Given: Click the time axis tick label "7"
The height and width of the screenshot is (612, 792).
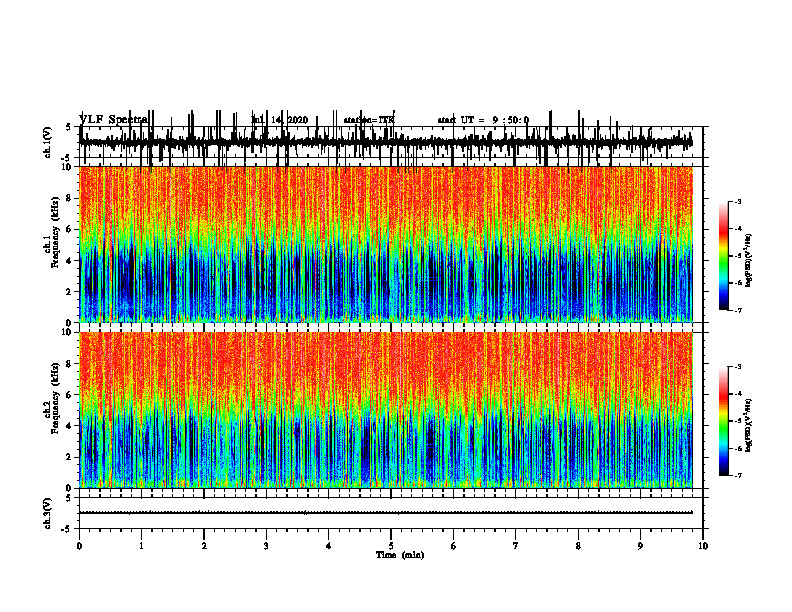Looking at the screenshot, I should click(x=516, y=546).
